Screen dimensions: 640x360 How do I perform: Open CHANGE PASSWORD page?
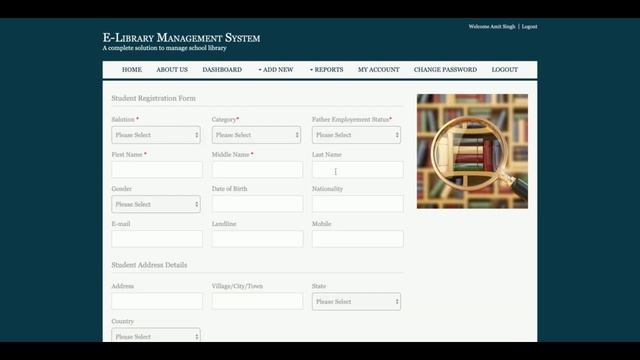tap(445, 70)
